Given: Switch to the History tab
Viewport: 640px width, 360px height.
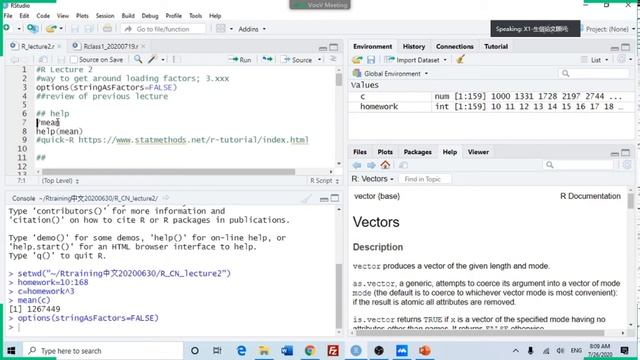Looking at the screenshot, I should (x=414, y=47).
